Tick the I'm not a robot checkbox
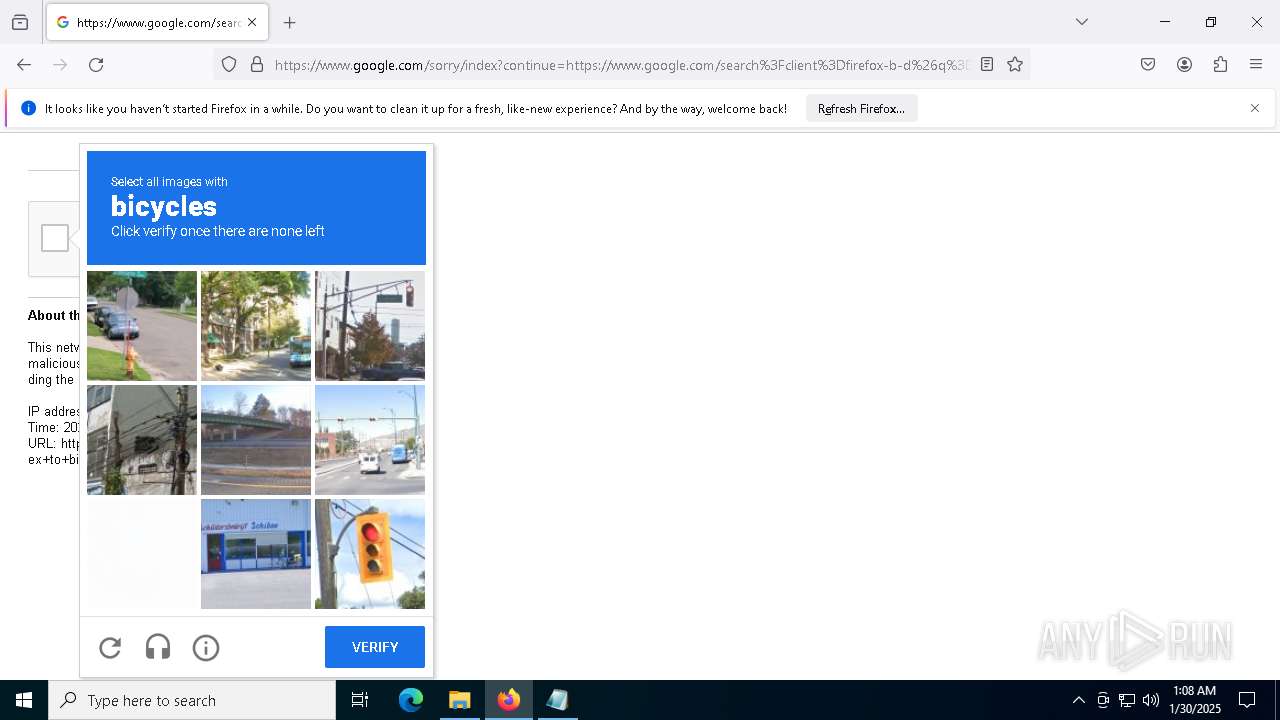The width and height of the screenshot is (1280, 720). tap(55, 238)
